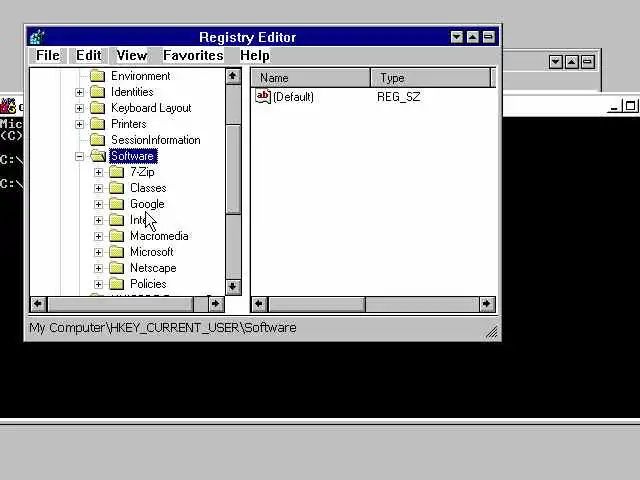Click the window resize grip corner

[492, 332]
